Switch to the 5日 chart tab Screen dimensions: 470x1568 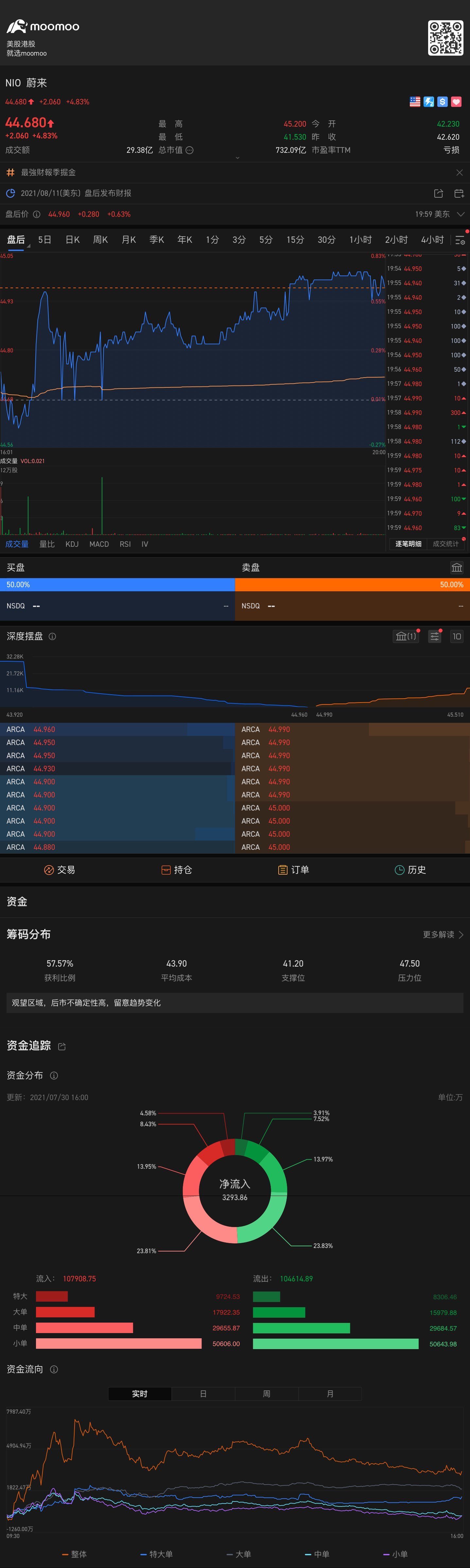(x=44, y=240)
